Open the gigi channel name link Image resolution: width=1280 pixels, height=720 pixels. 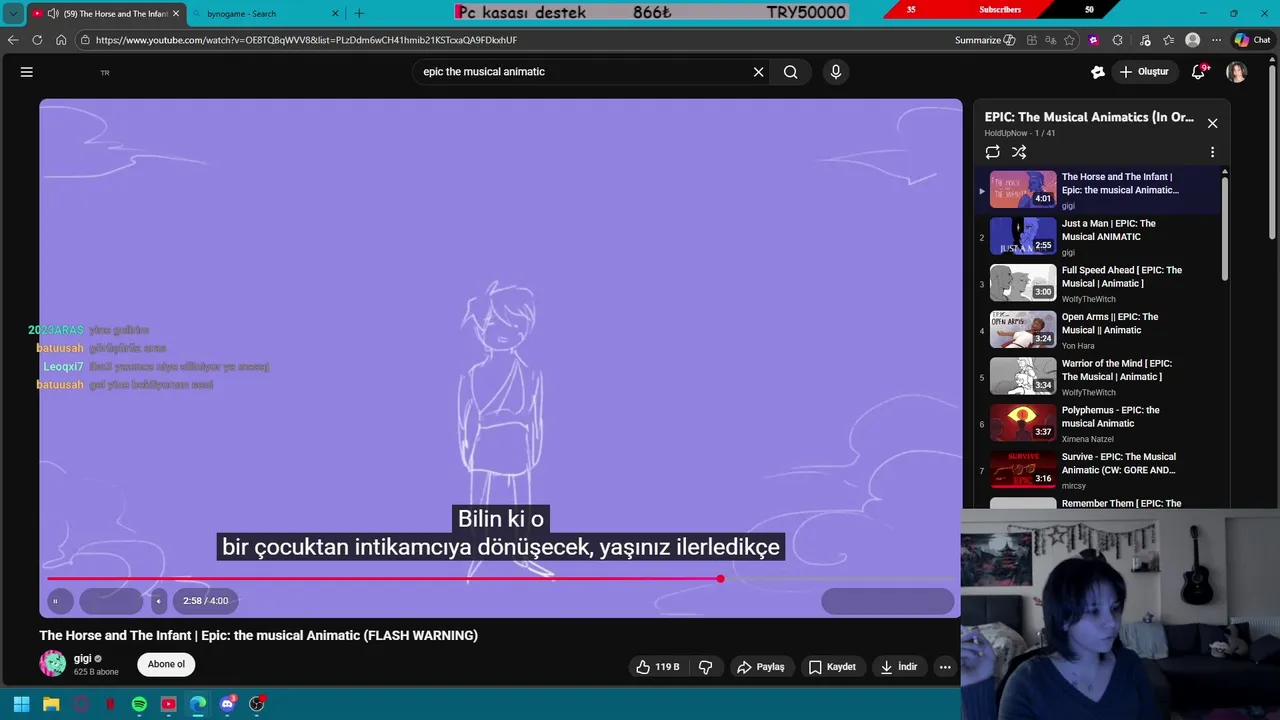(x=83, y=658)
